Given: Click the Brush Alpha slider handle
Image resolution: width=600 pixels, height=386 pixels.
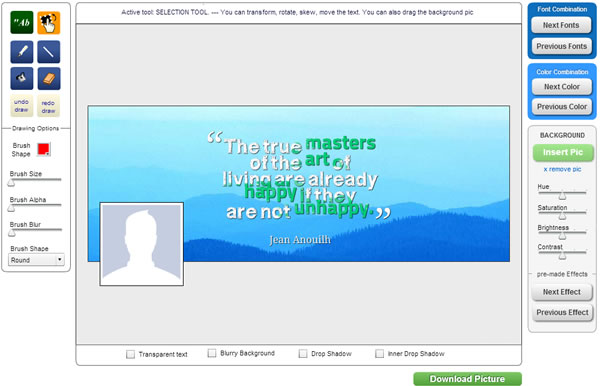Looking at the screenshot, I should [11, 208].
